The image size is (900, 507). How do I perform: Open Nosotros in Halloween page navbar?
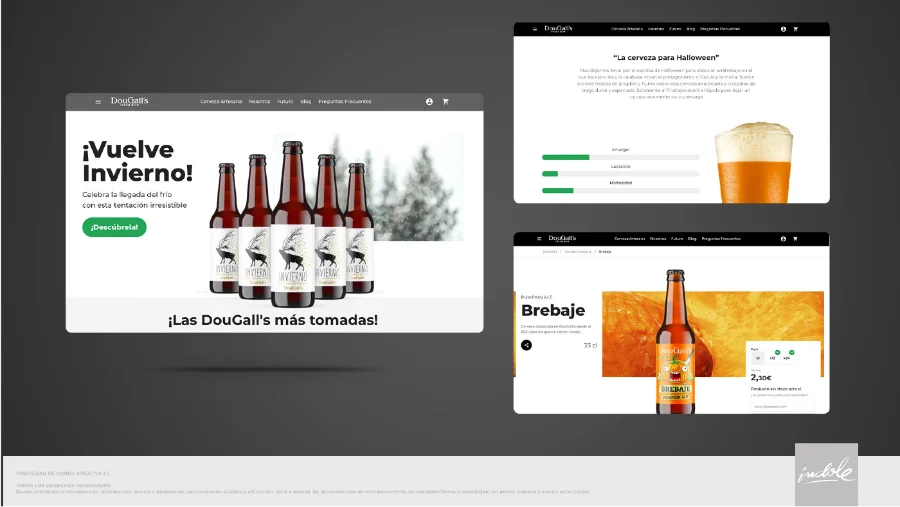point(656,29)
